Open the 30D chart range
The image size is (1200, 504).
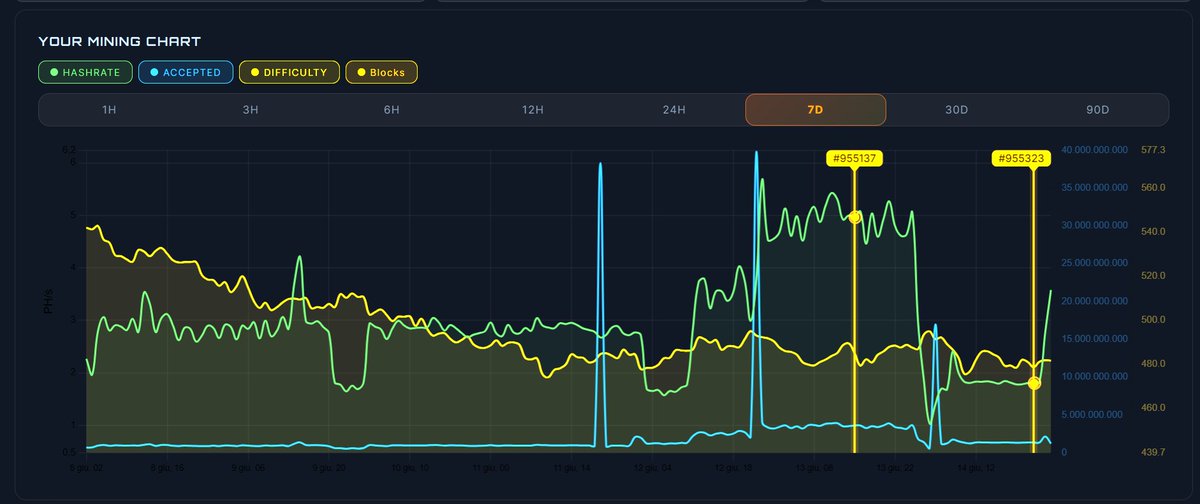pyautogui.click(x=957, y=110)
